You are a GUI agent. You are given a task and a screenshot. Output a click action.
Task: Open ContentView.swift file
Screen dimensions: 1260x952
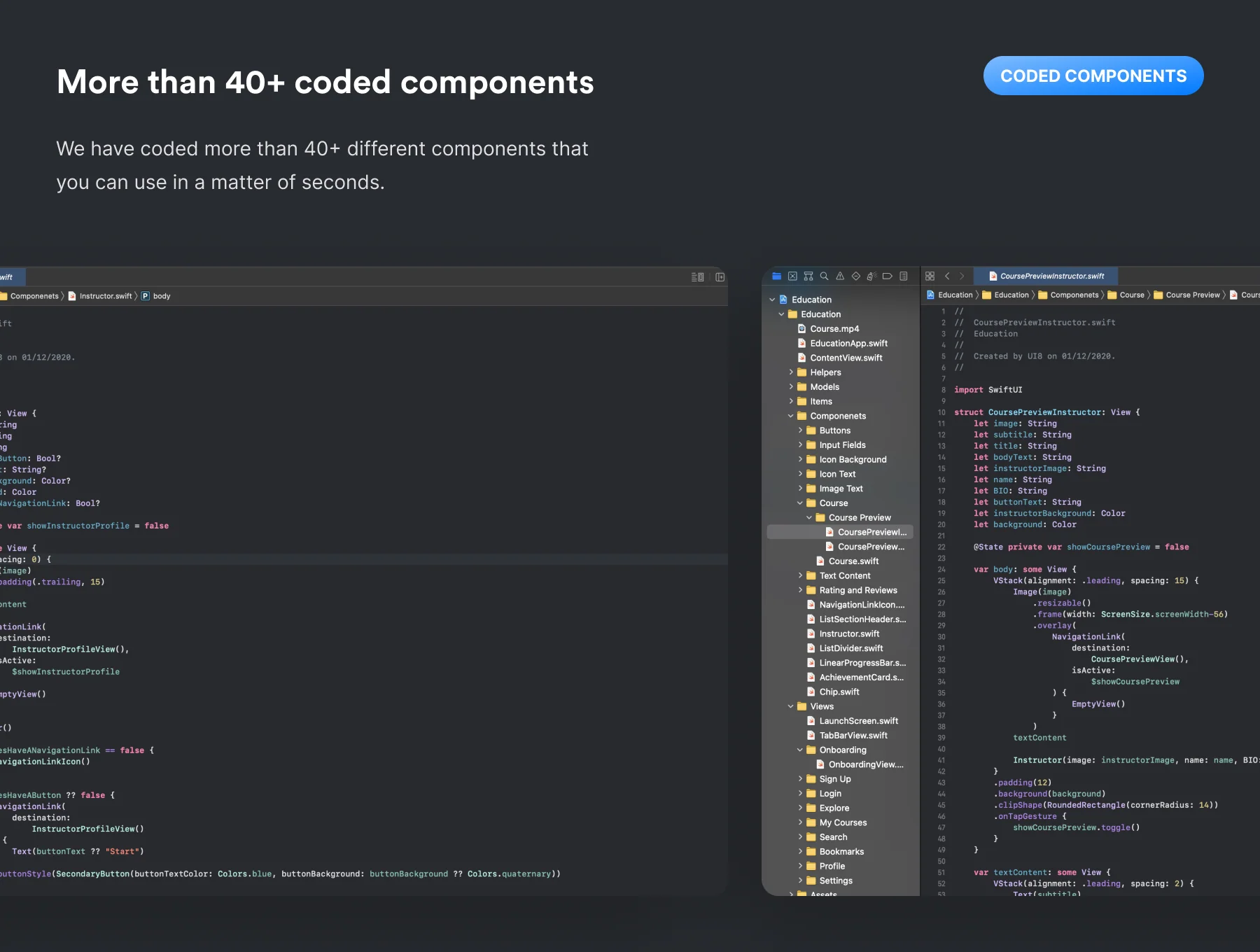pyautogui.click(x=840, y=358)
